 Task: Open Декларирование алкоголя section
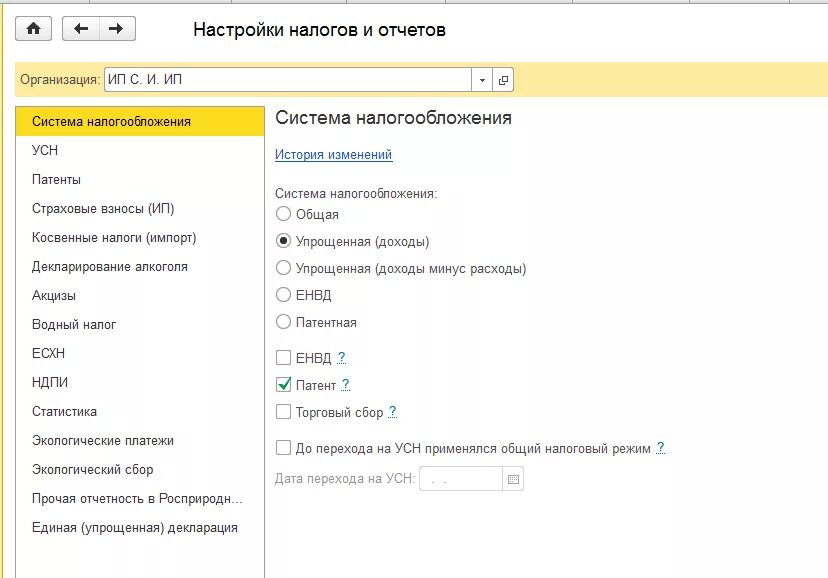coord(140,267)
